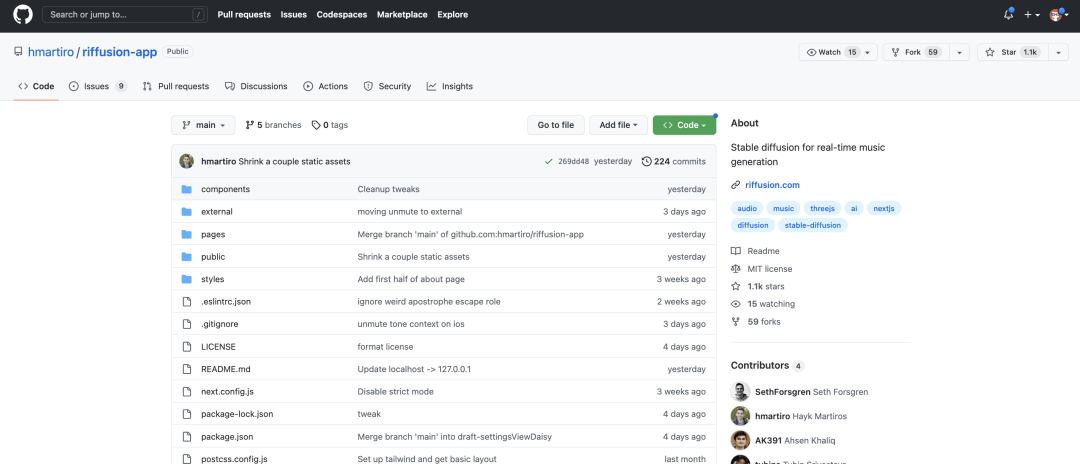Open the main branch selector
This screenshot has width=1080, height=464.
pyautogui.click(x=203, y=125)
